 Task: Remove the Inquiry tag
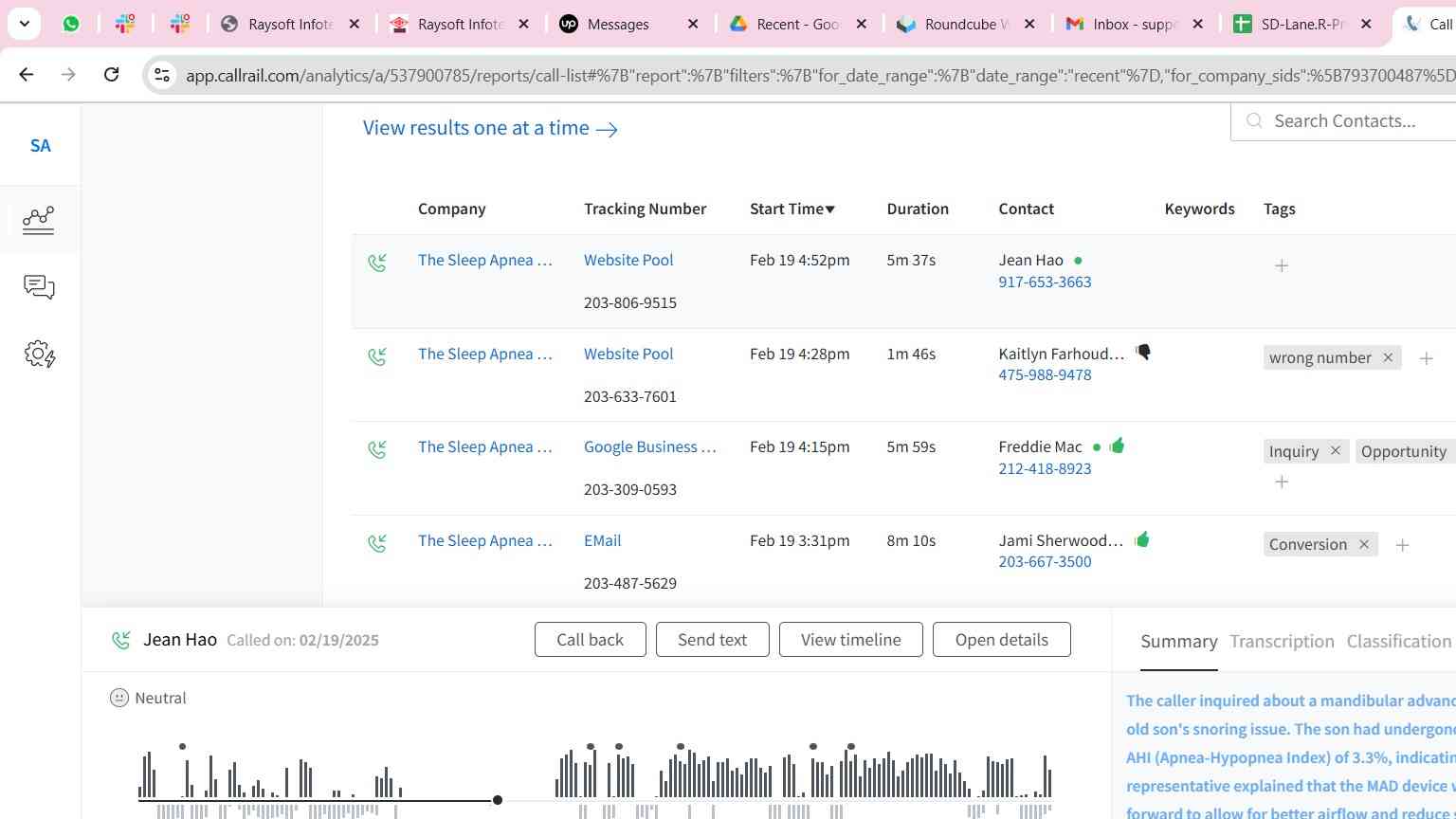click(x=1335, y=450)
